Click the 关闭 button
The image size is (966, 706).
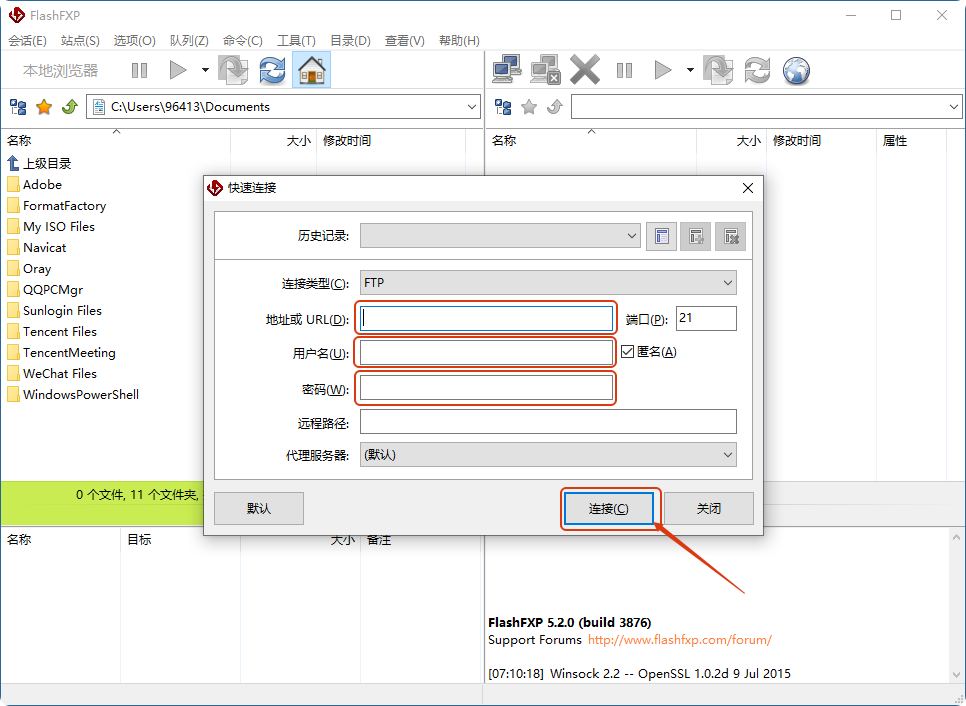[708, 508]
